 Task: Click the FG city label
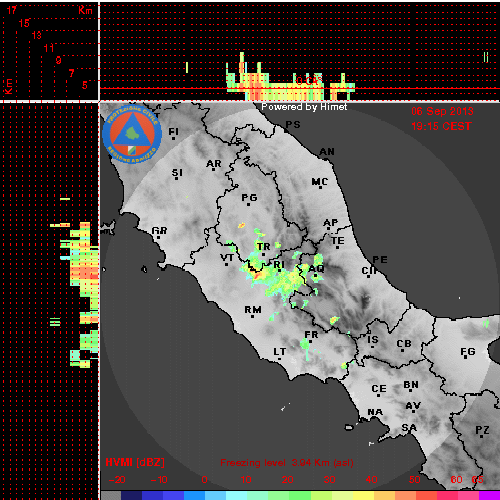click(x=468, y=352)
